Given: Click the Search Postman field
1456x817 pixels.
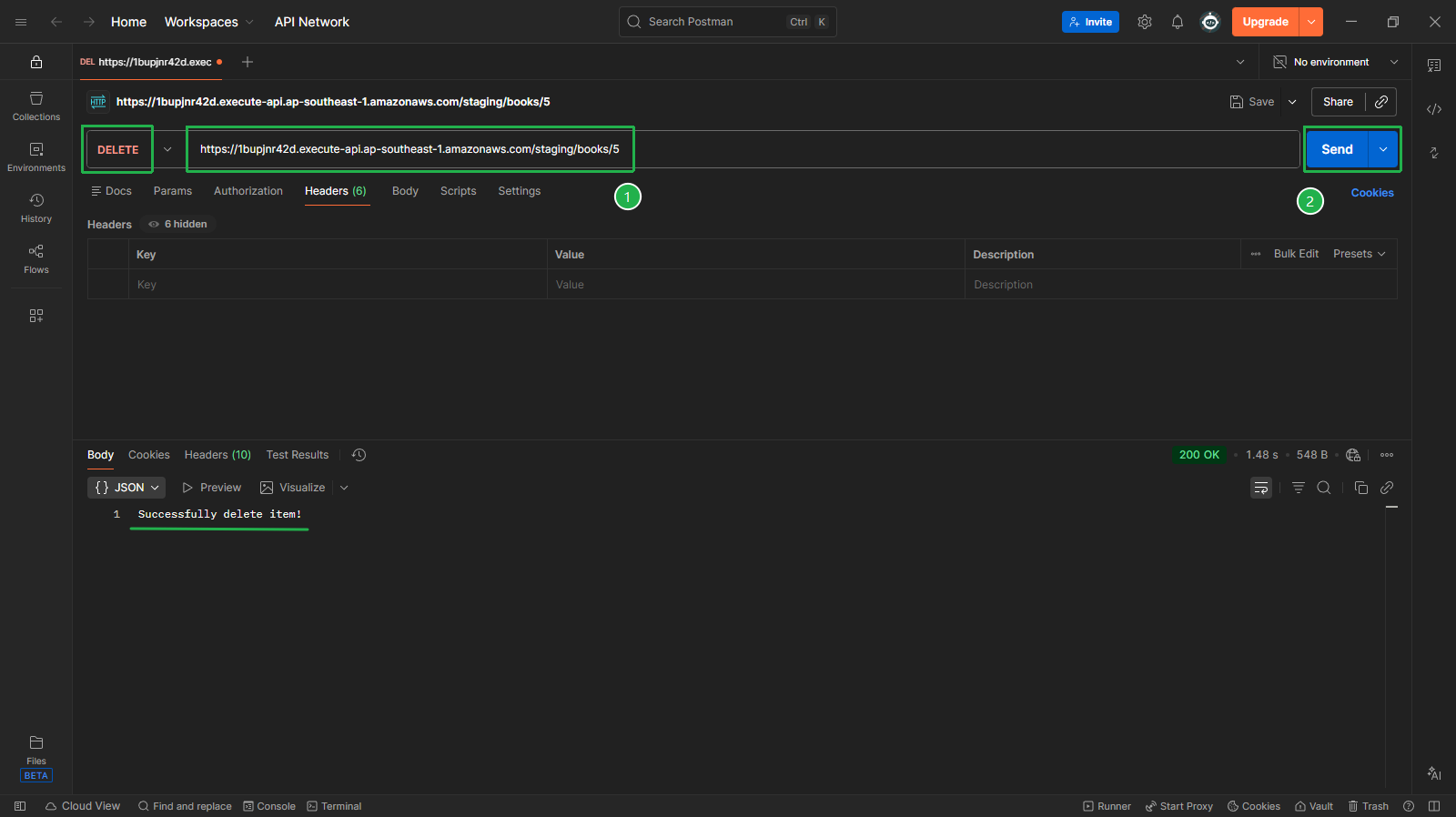Looking at the screenshot, I should coord(728,22).
